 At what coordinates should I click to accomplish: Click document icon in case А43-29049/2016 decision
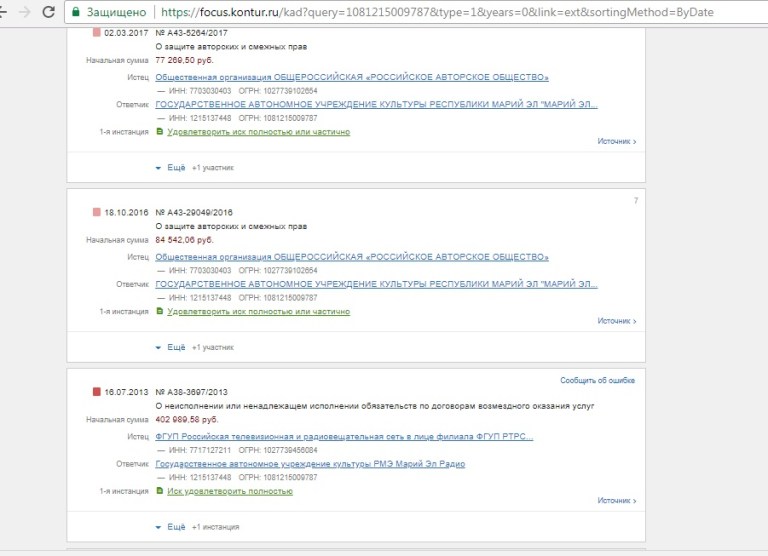(x=159, y=311)
